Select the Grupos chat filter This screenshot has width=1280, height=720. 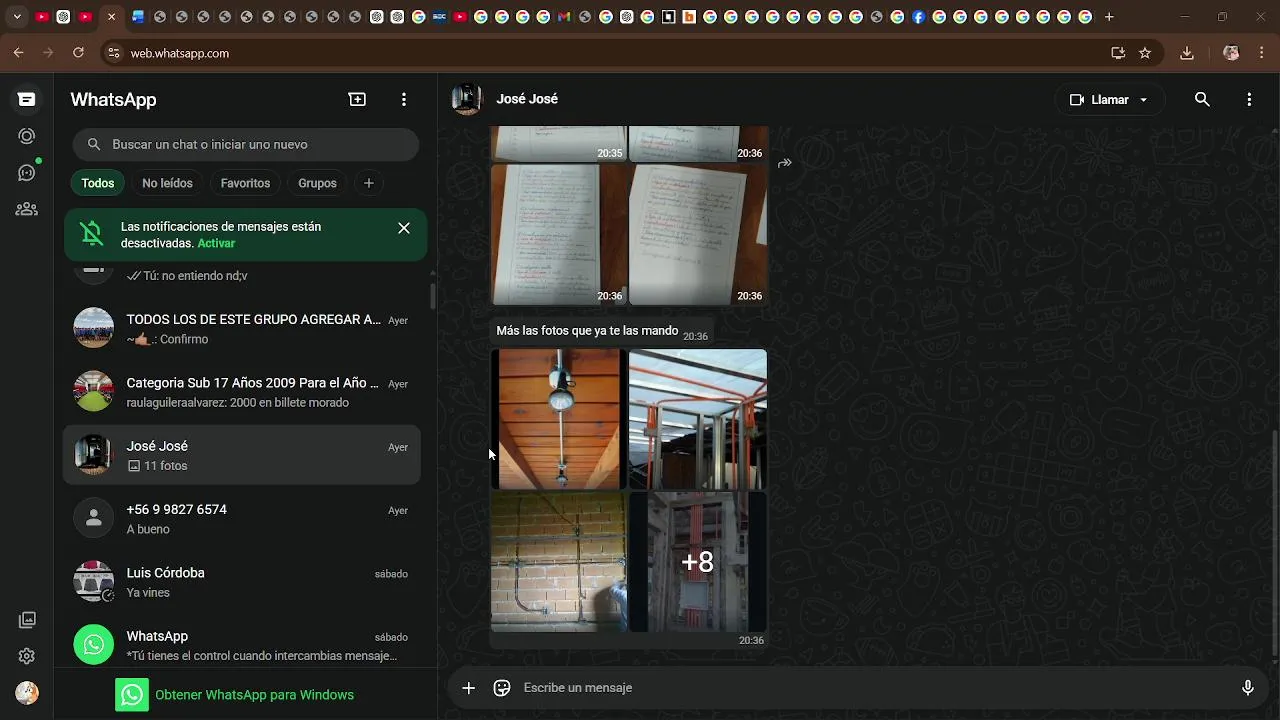point(317,183)
